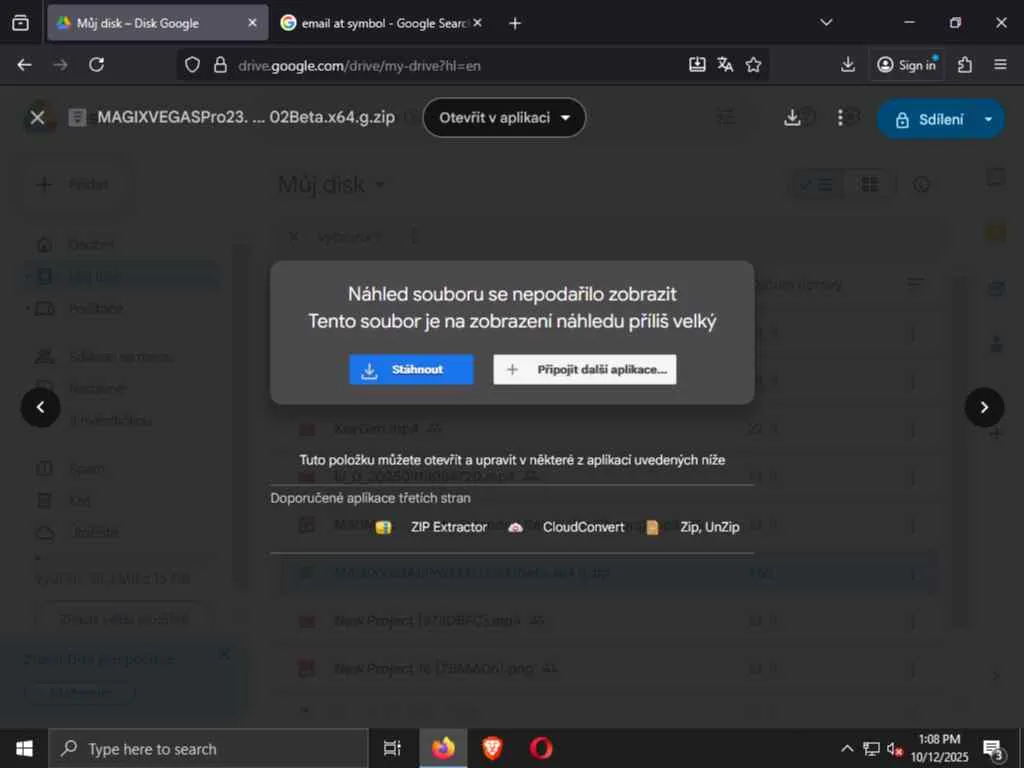Open the notification center icon
This screenshot has height=768, width=1024.
point(993,750)
